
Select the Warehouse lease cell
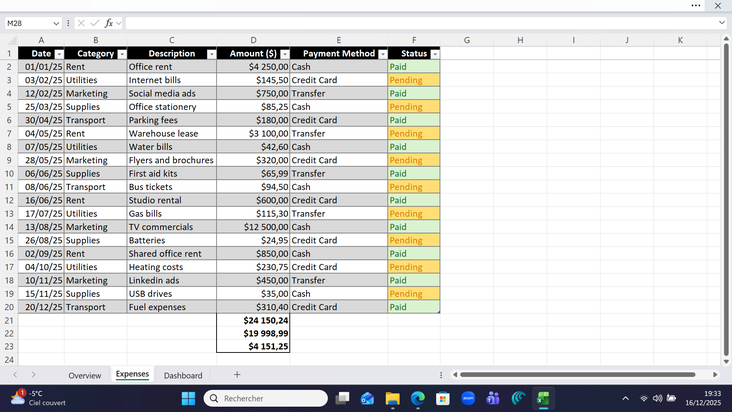tap(172, 133)
